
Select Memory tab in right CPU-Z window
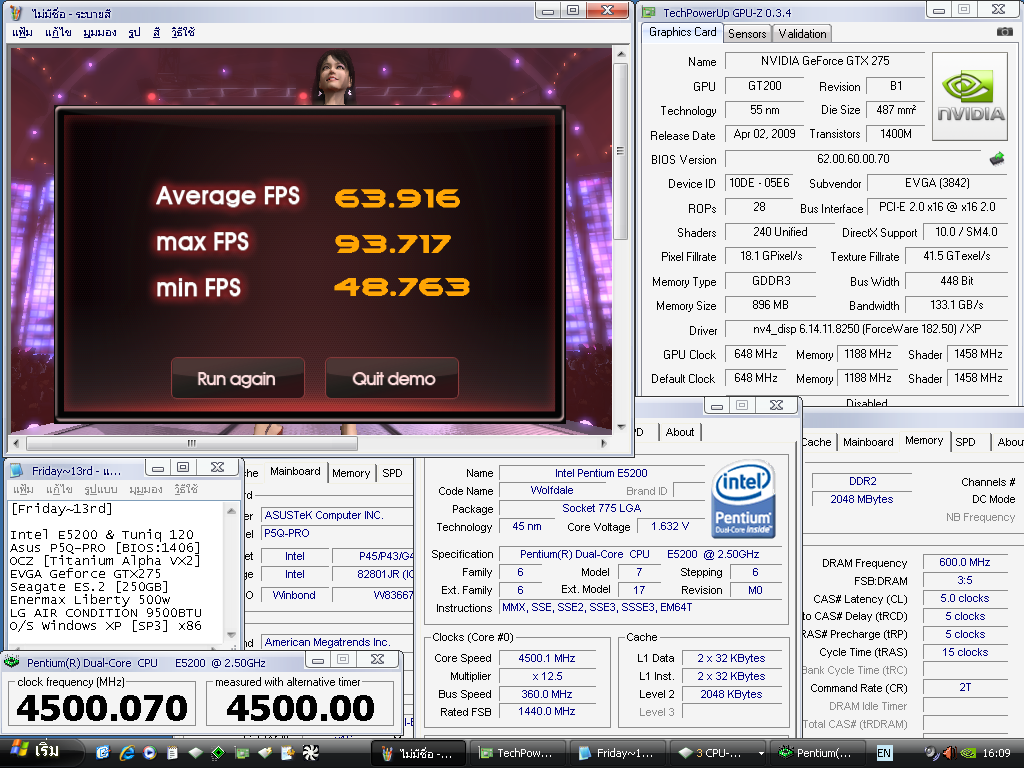tap(924, 441)
